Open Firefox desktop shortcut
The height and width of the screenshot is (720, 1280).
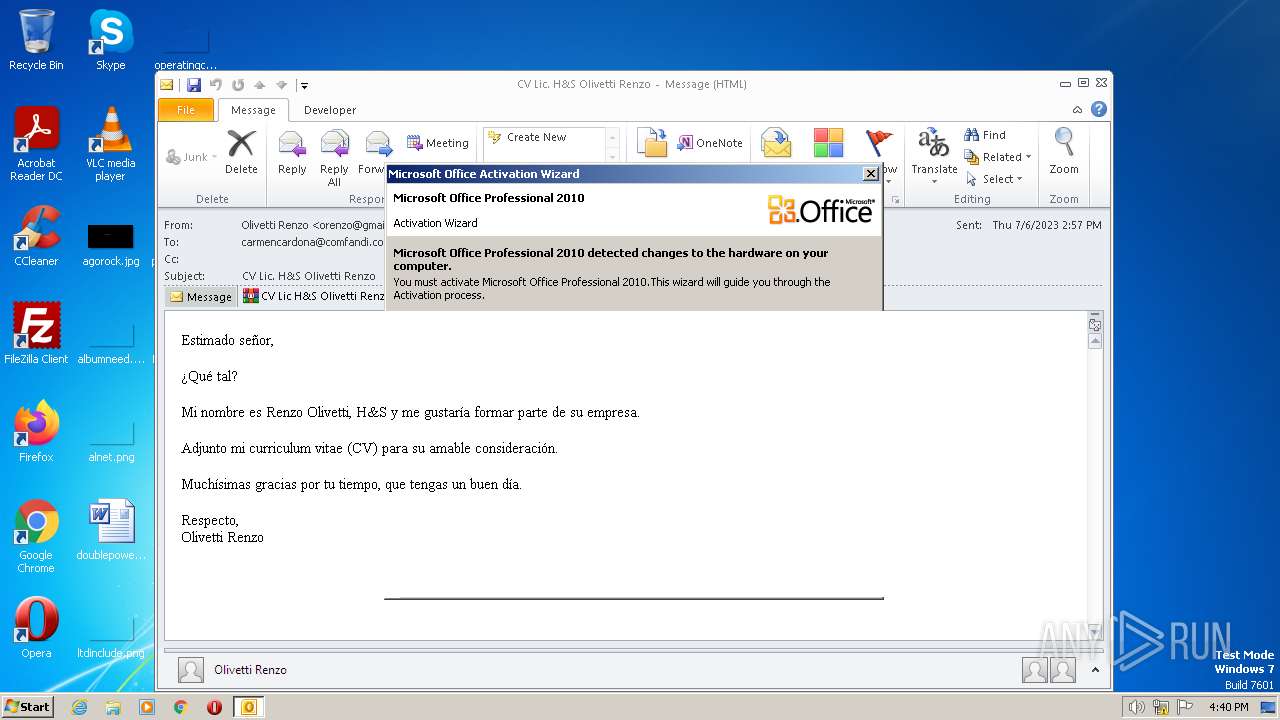click(x=36, y=432)
